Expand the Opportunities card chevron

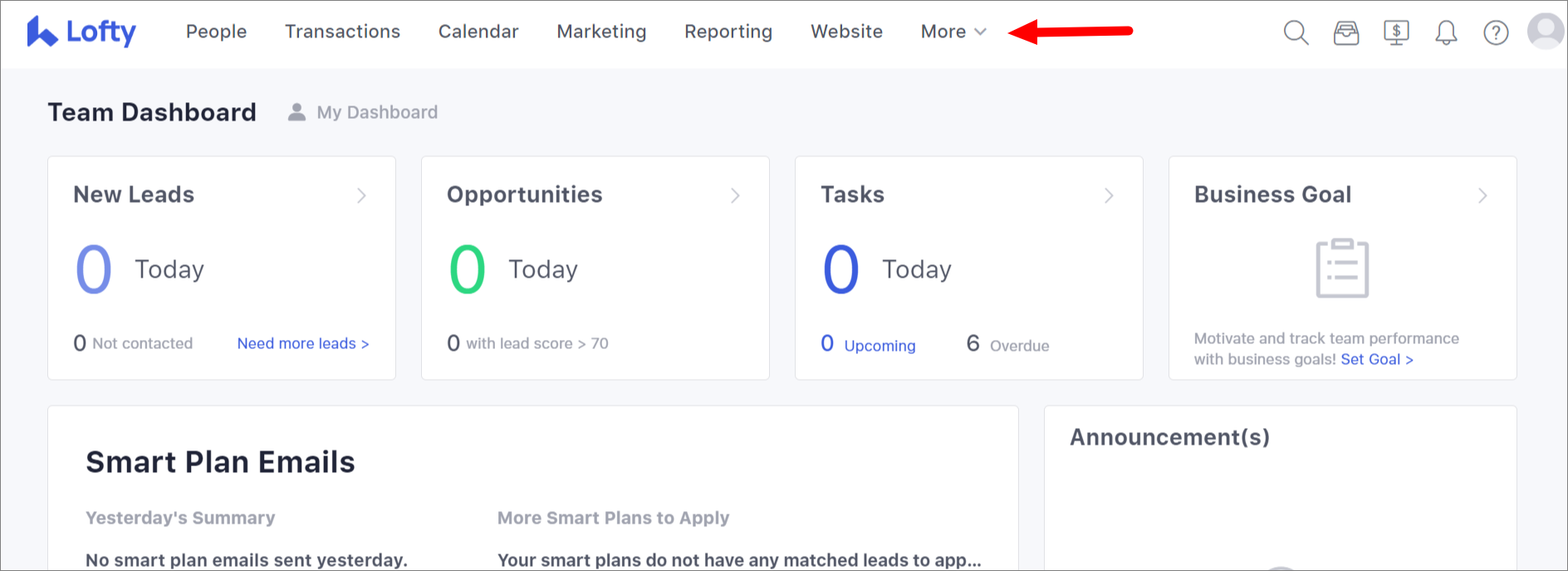point(735,195)
